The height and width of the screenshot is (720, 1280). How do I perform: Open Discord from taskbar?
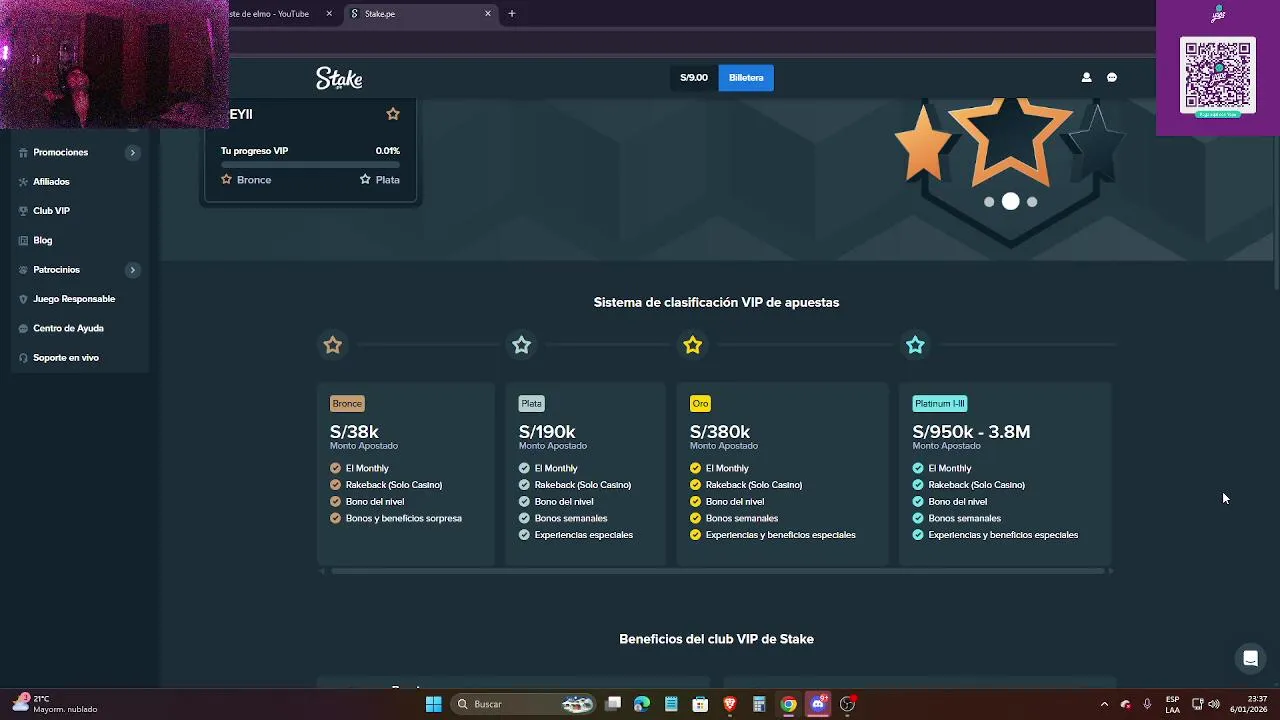(x=818, y=704)
